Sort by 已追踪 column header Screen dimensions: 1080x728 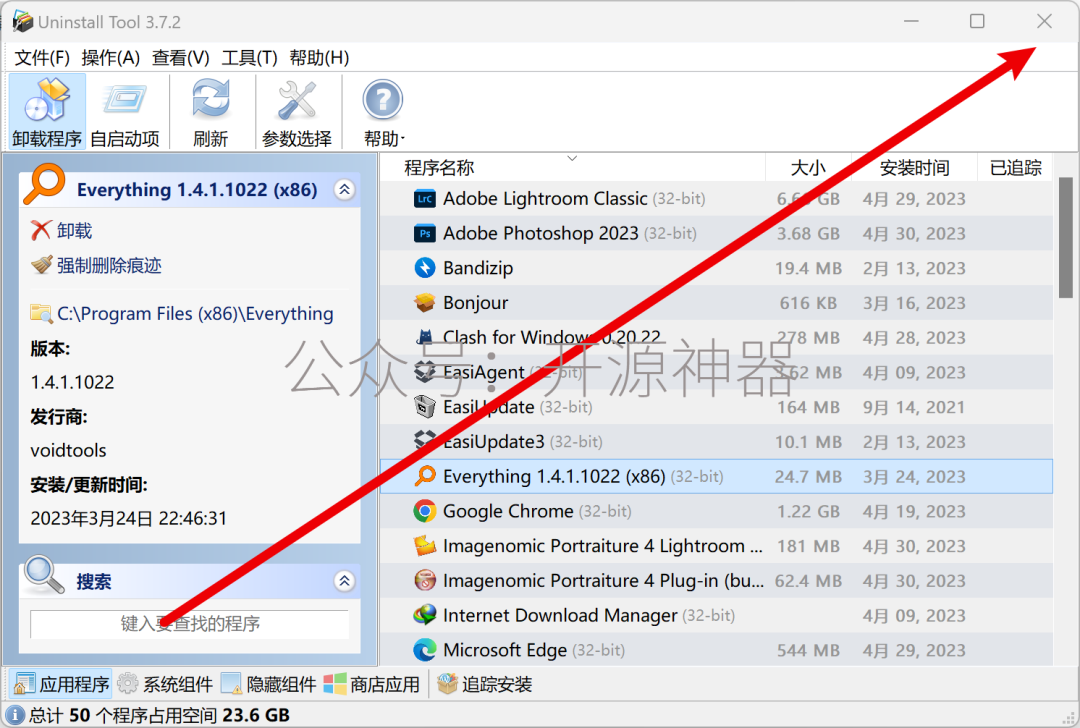pyautogui.click(x=1015, y=167)
